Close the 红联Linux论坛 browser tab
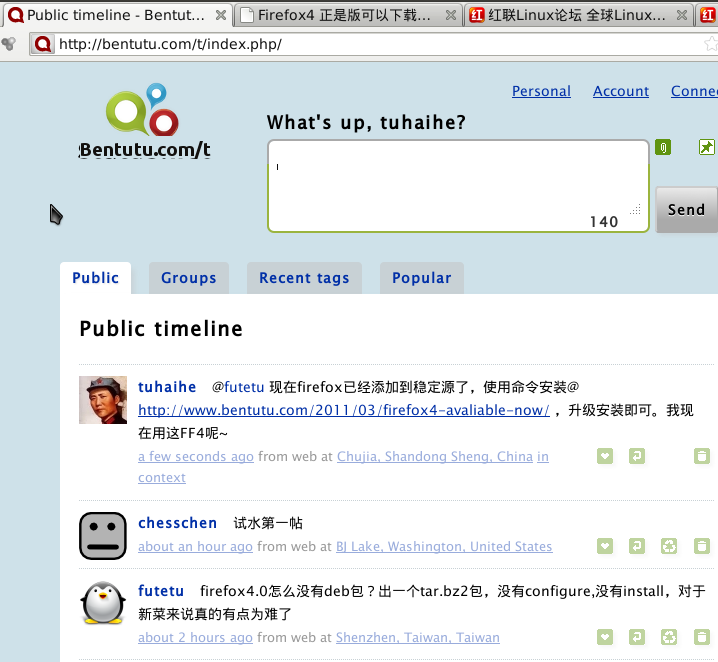The width and height of the screenshot is (718, 662). click(x=682, y=15)
